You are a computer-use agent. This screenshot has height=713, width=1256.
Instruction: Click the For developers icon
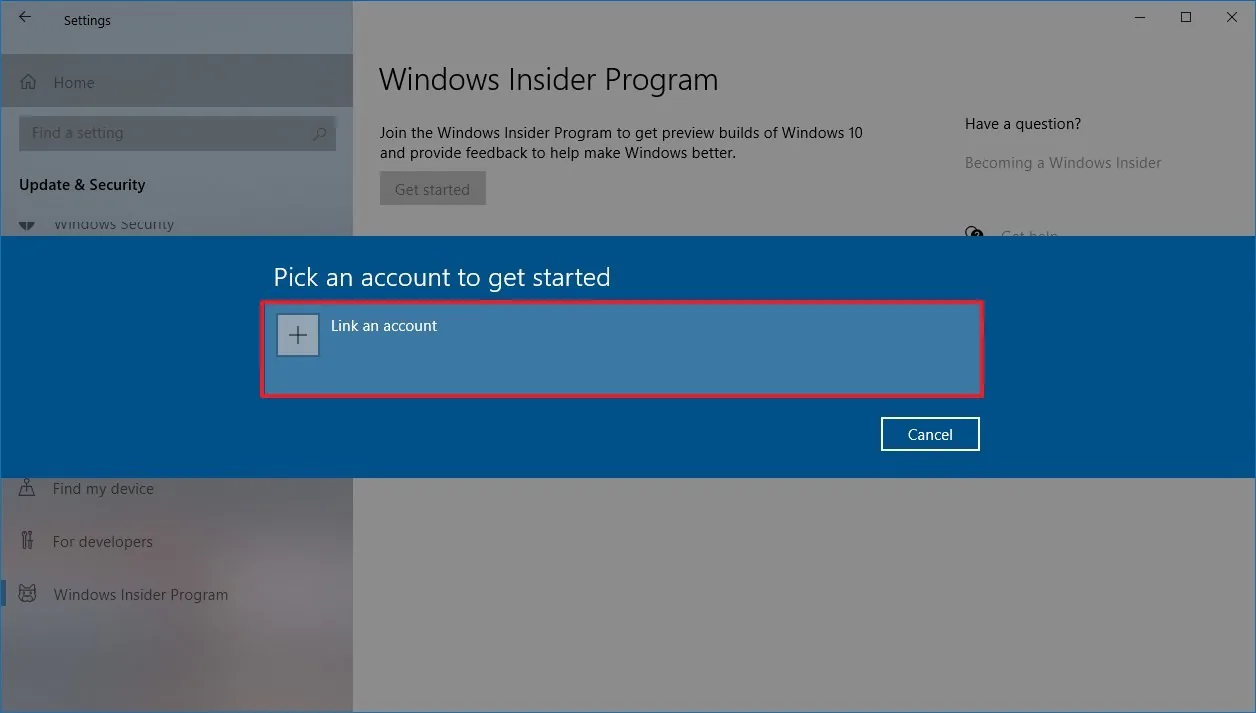[x=28, y=541]
